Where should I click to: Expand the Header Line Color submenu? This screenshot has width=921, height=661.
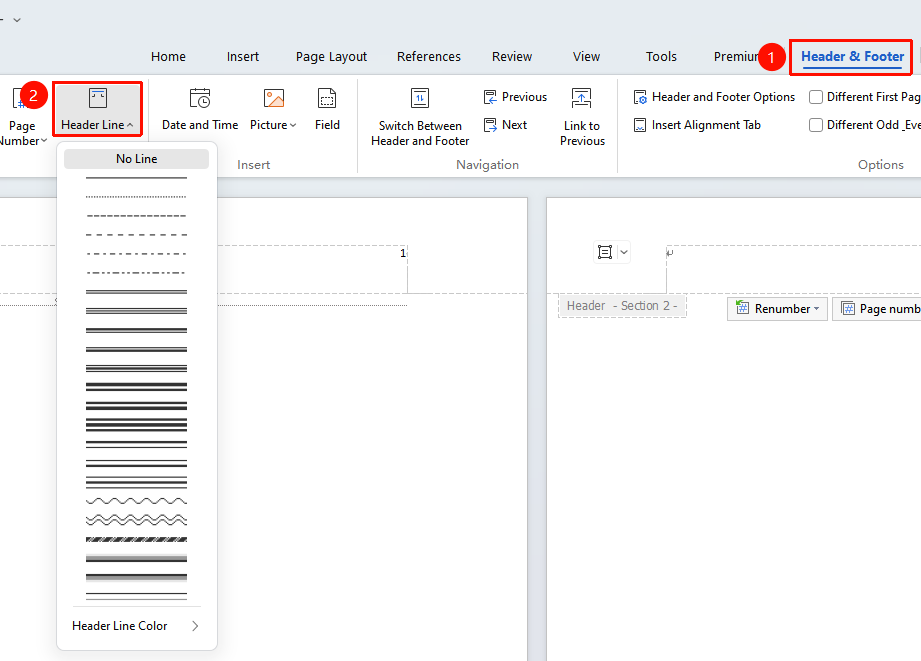[x=195, y=626]
